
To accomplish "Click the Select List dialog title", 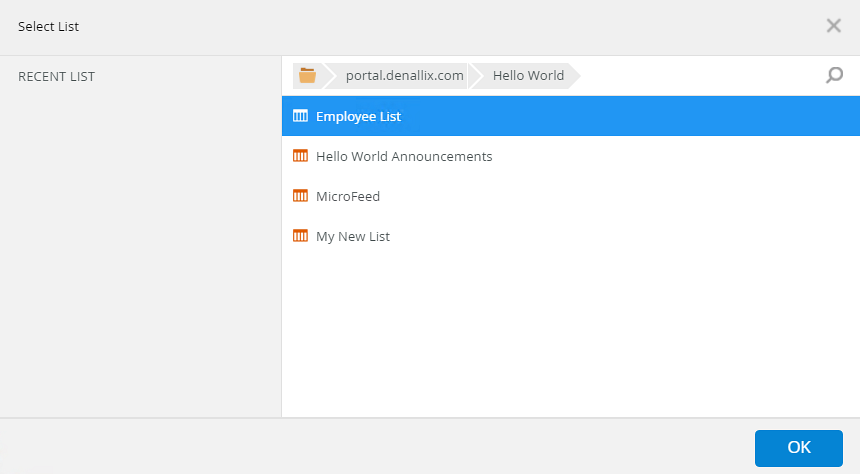I will tap(48, 27).
